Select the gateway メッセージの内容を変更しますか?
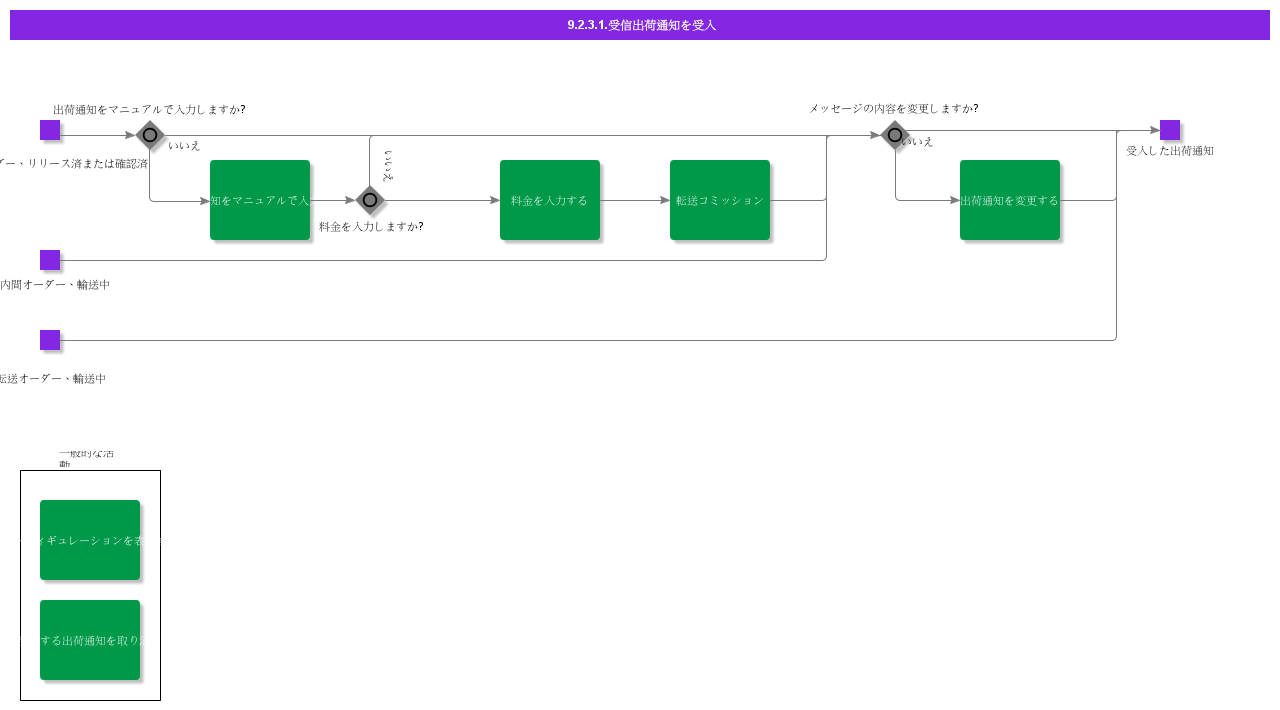The image size is (1280, 710). [x=895, y=135]
